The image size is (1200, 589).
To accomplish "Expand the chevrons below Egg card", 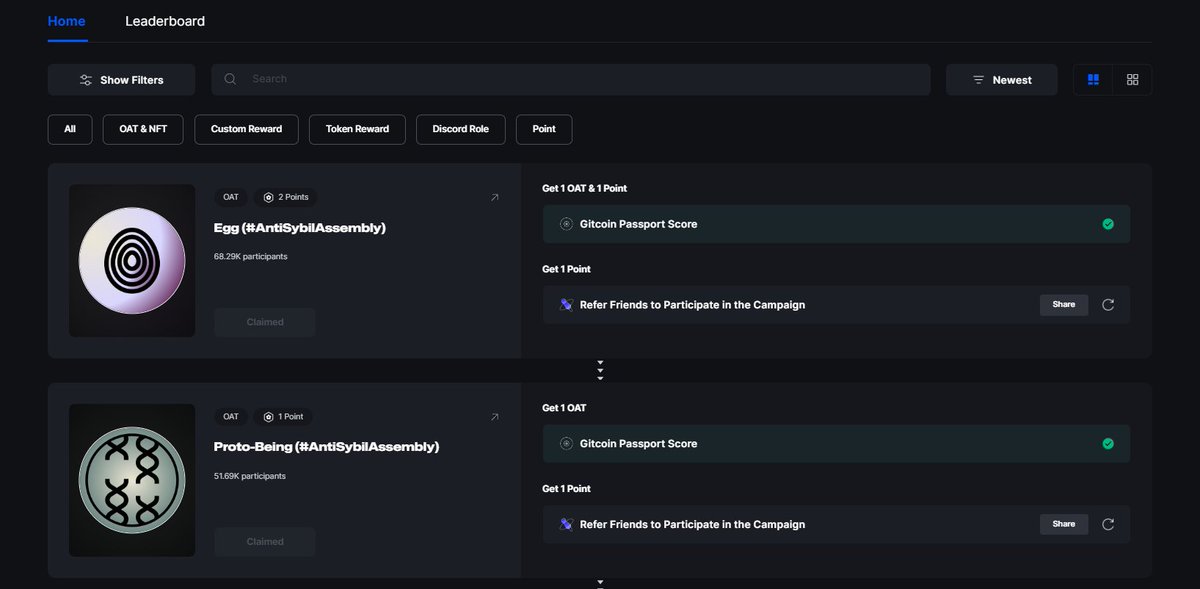I will (600, 370).
